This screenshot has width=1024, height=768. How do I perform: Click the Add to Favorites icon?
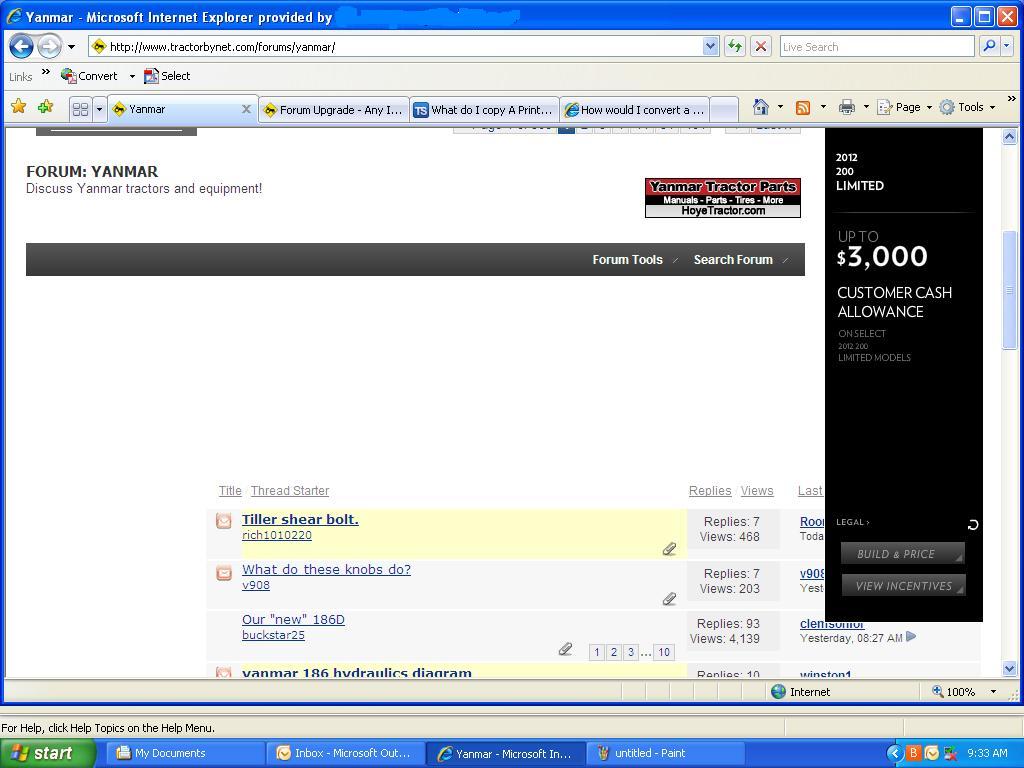click(45, 107)
